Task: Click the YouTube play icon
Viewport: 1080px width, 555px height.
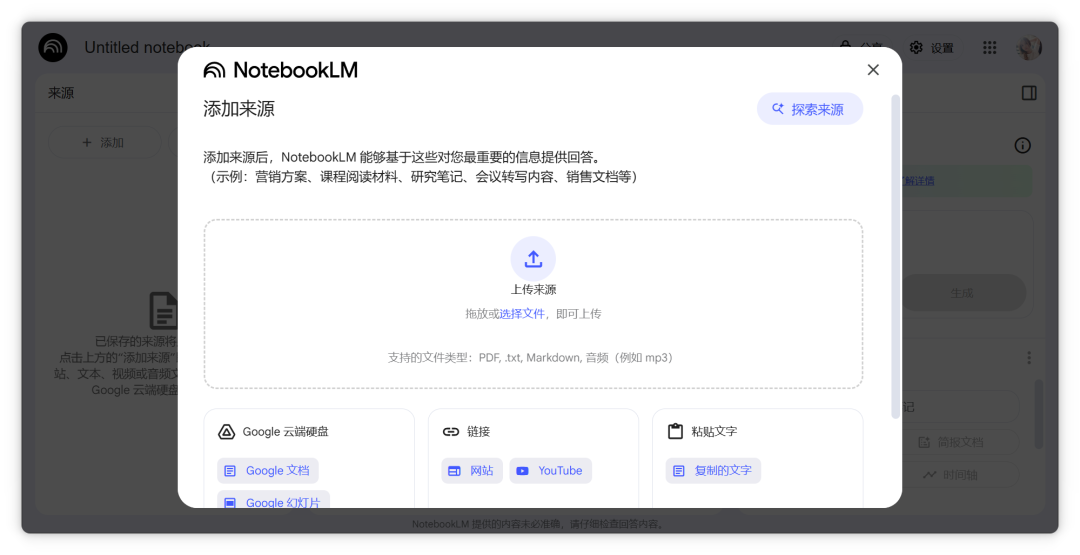Action: [523, 471]
